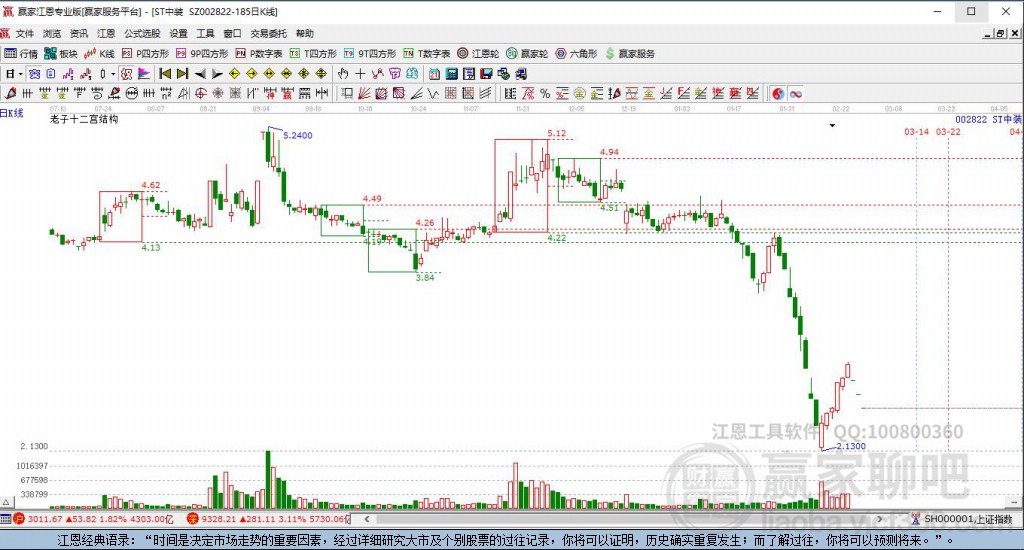Expand the candlestick style dropdown arrow
This screenshot has width=1024, height=550.
(112, 74)
